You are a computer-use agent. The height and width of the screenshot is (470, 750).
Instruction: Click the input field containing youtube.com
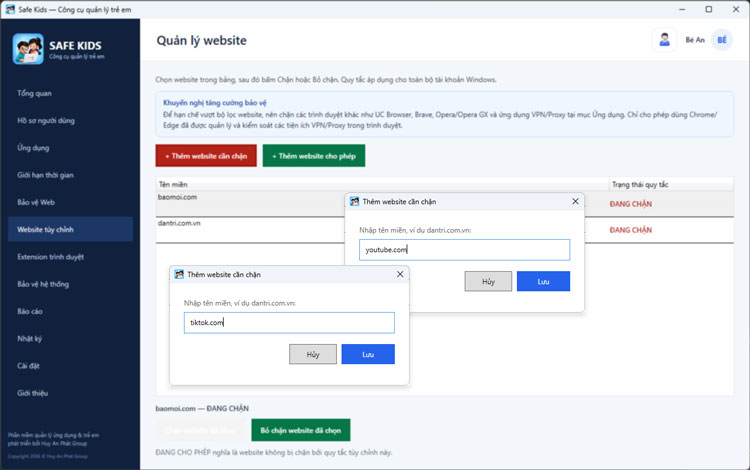(x=464, y=250)
